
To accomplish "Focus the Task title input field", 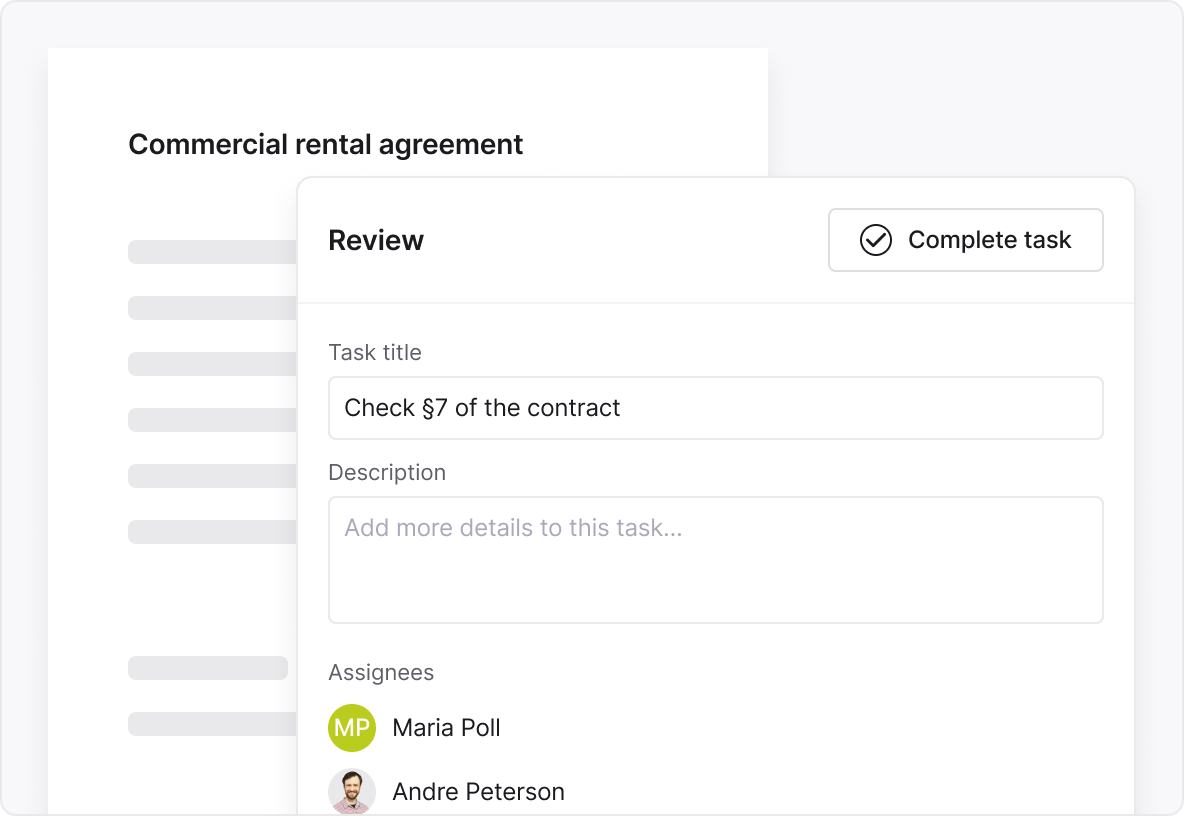I will (x=715, y=408).
